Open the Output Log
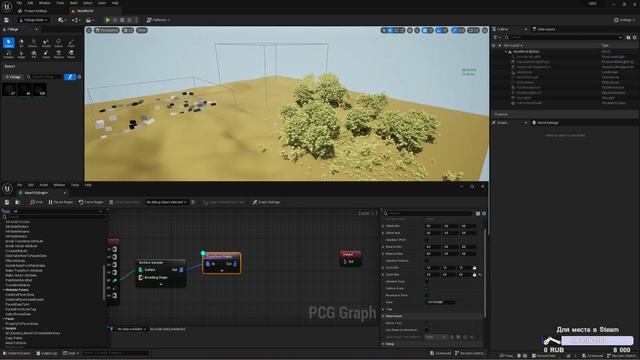This screenshot has width=640, height=360. point(47,353)
